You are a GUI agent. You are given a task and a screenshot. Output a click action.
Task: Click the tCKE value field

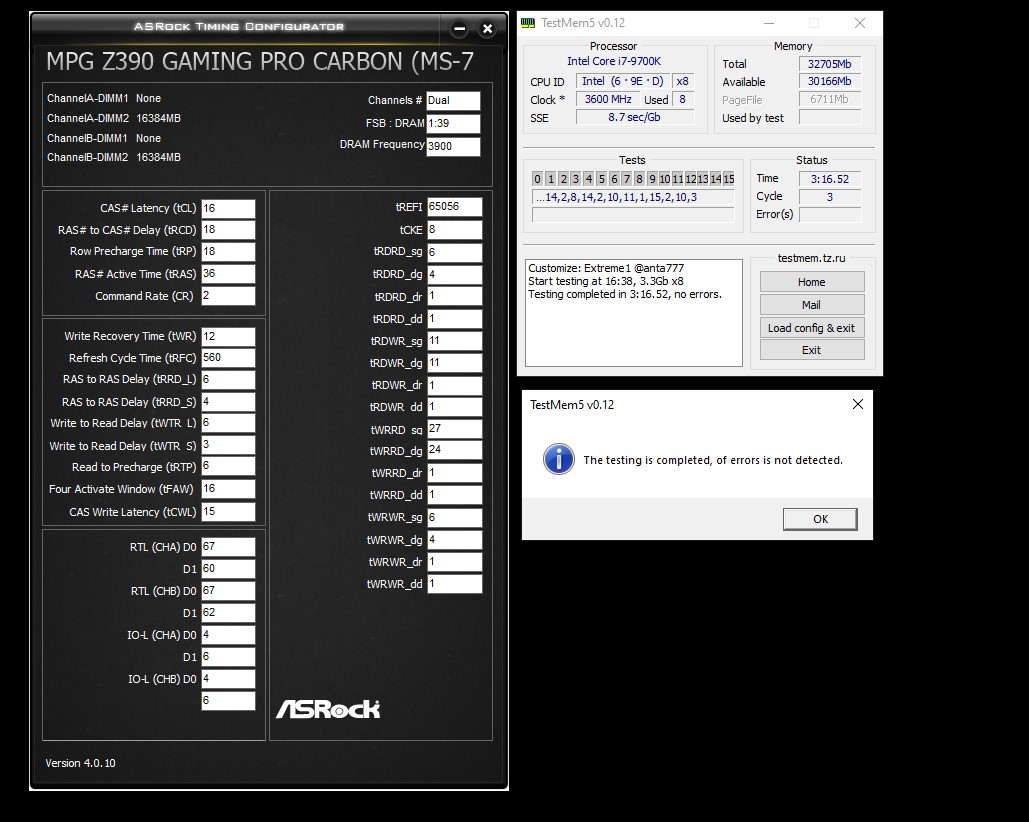454,230
